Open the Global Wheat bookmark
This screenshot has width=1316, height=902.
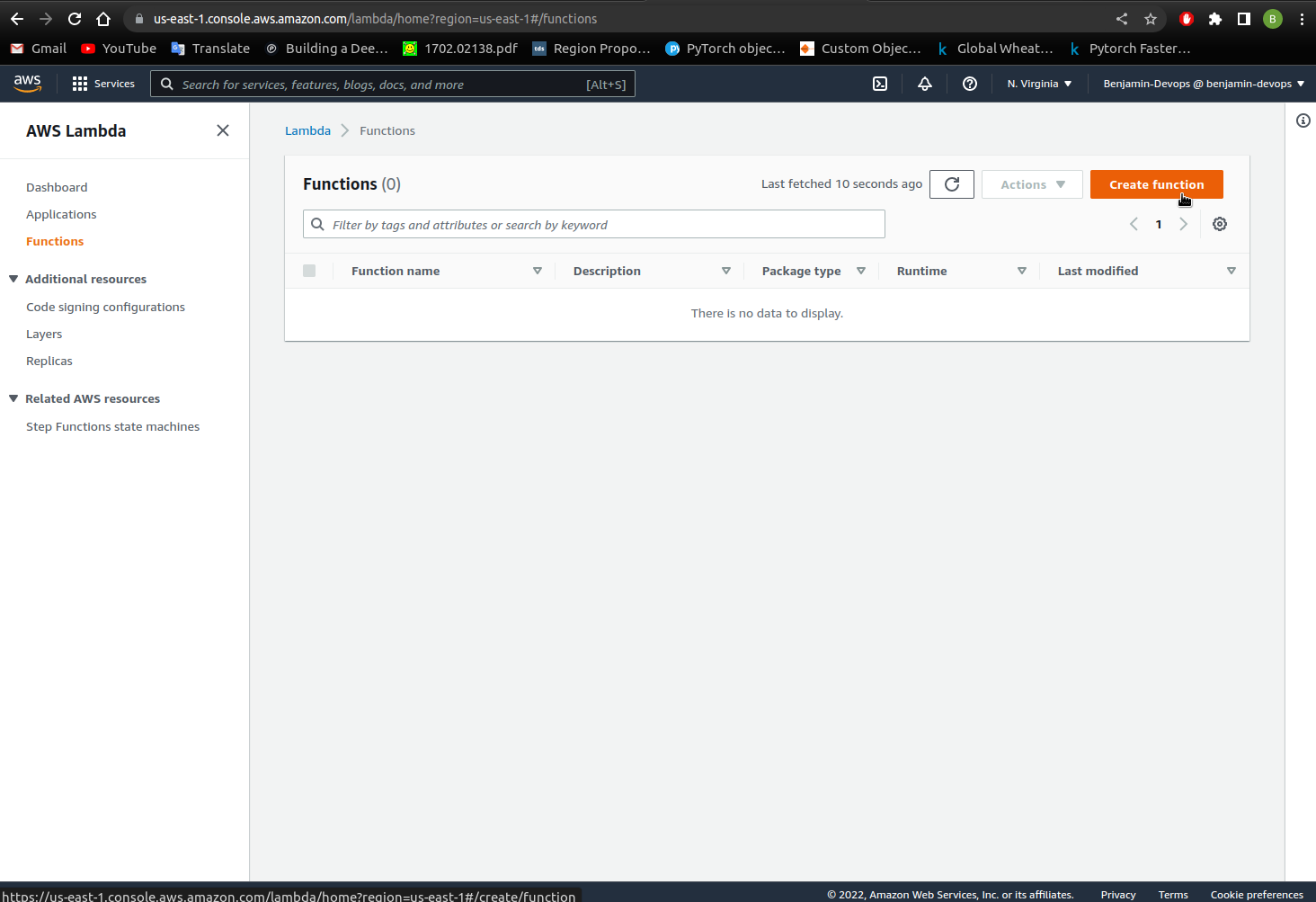[994, 49]
